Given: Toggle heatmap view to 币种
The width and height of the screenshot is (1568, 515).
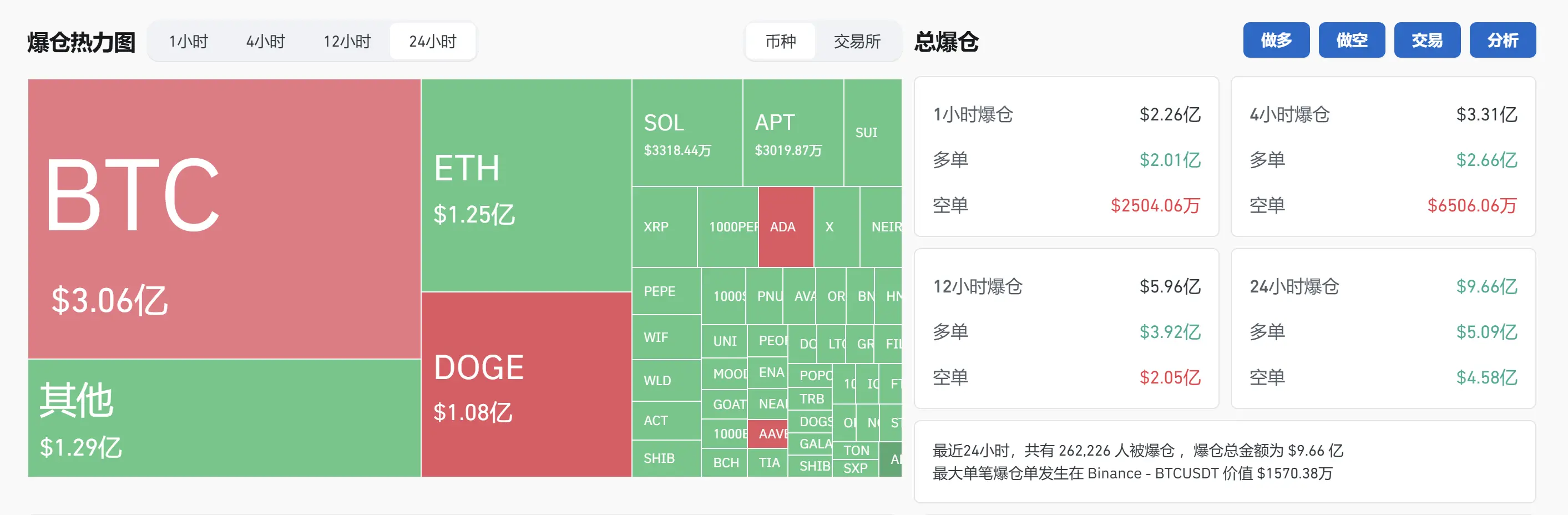Looking at the screenshot, I should 780,42.
